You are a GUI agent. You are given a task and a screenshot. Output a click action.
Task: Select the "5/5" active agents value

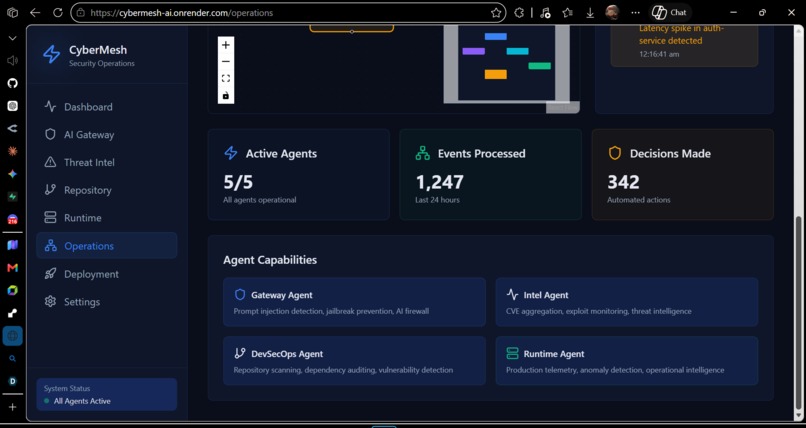(238, 182)
